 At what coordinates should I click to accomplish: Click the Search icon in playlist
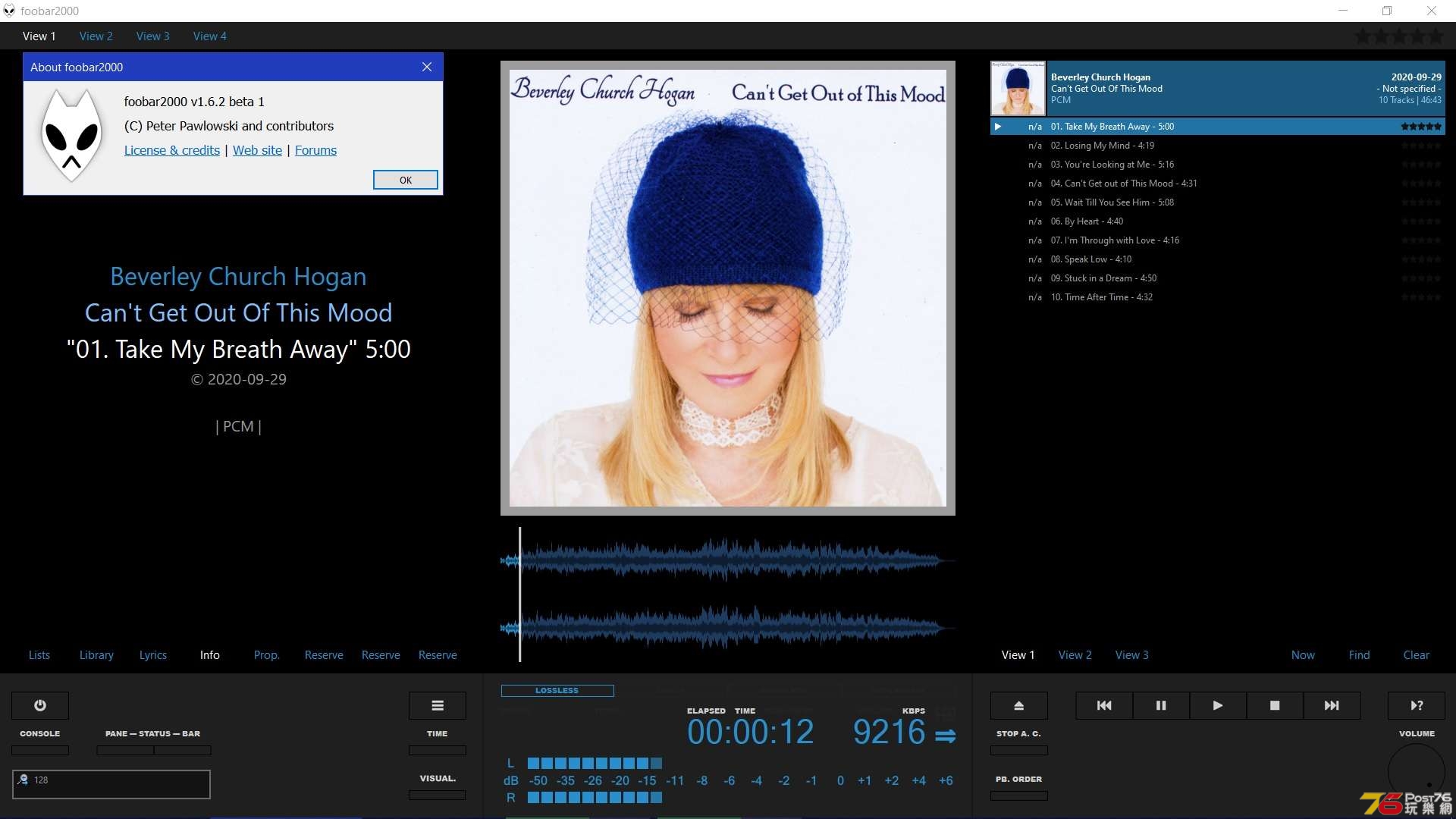point(1358,655)
